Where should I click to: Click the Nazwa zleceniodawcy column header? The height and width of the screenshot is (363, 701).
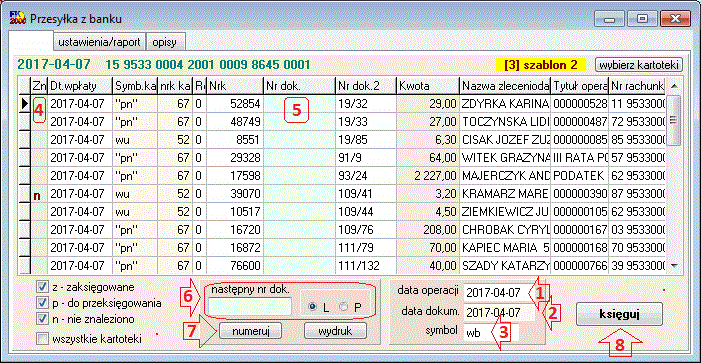pyautogui.click(x=505, y=85)
